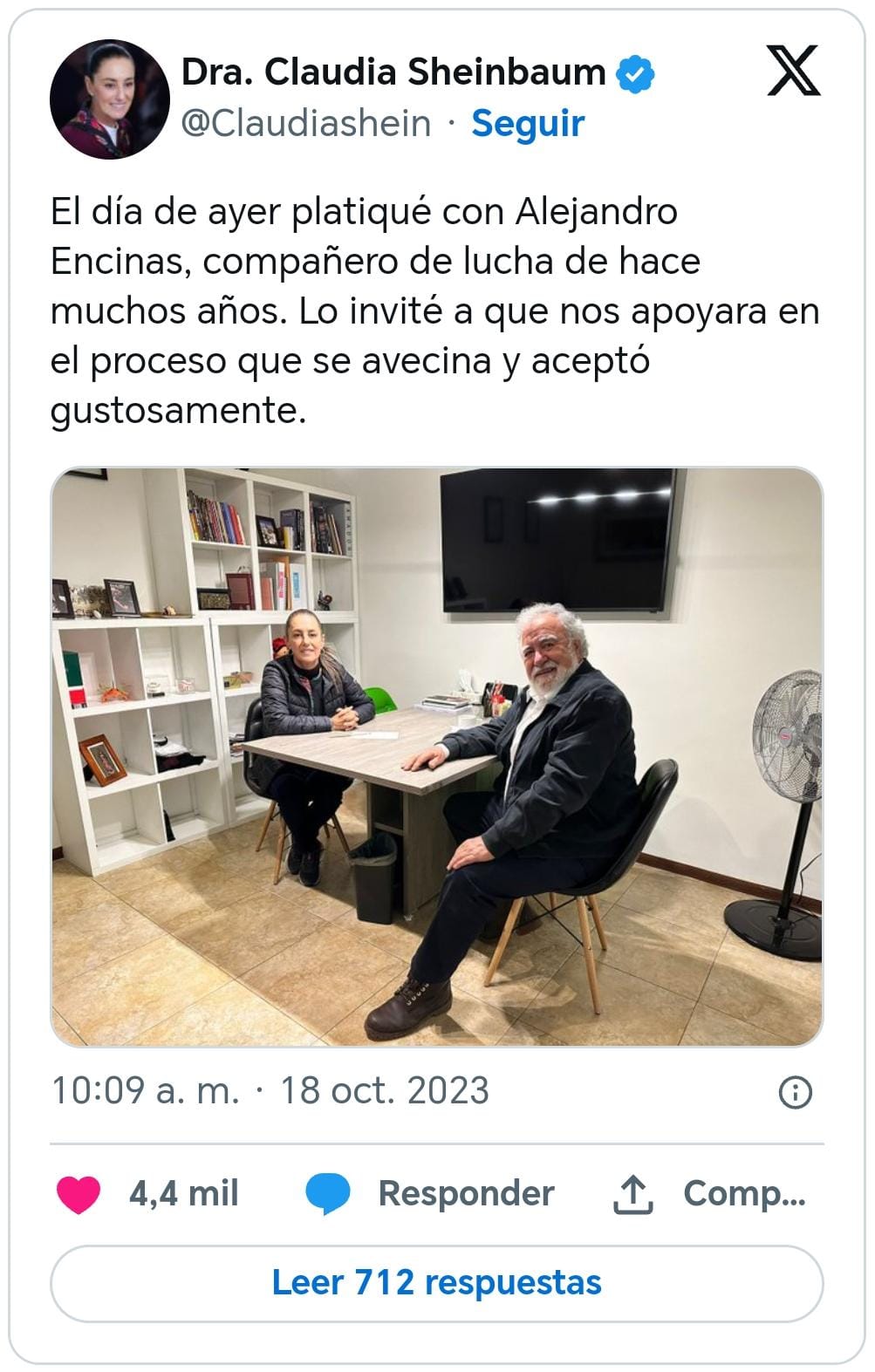Screen dimensions: 875x1372
Task: Open the X logo link
Action: tap(793, 71)
